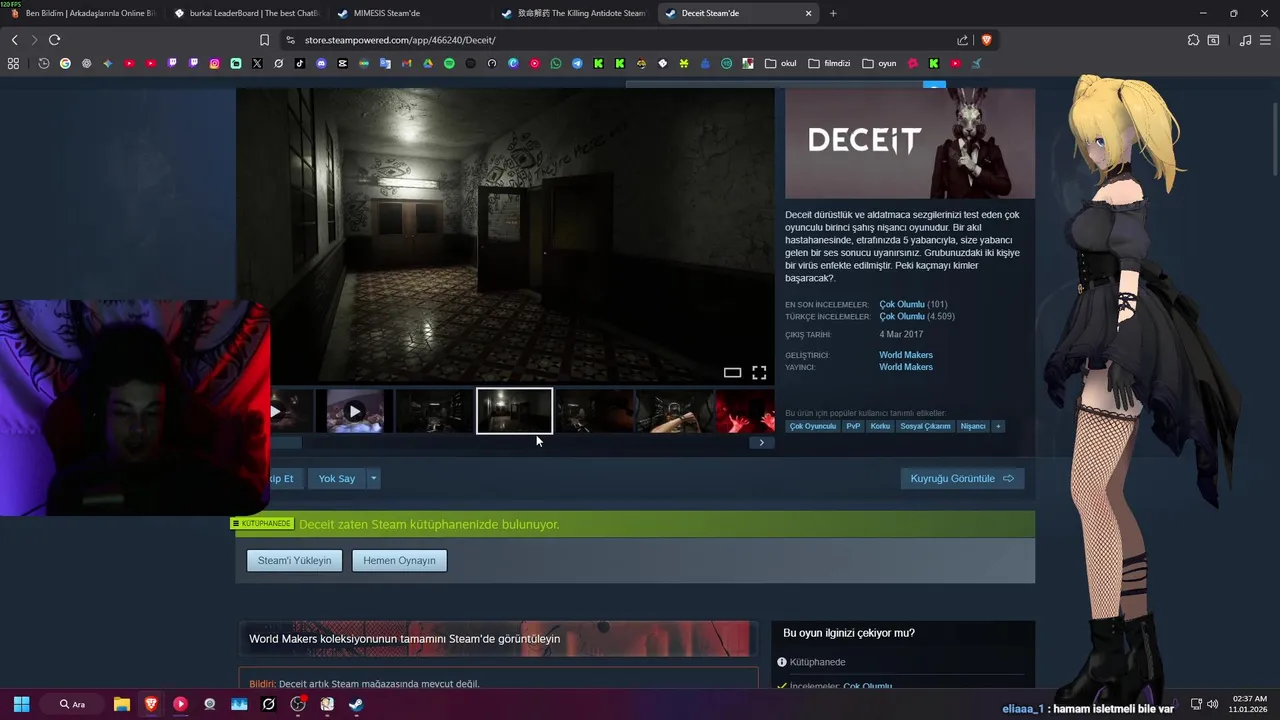The height and width of the screenshot is (720, 1280).
Task: Bookmark this page in the address bar
Action: (x=264, y=40)
